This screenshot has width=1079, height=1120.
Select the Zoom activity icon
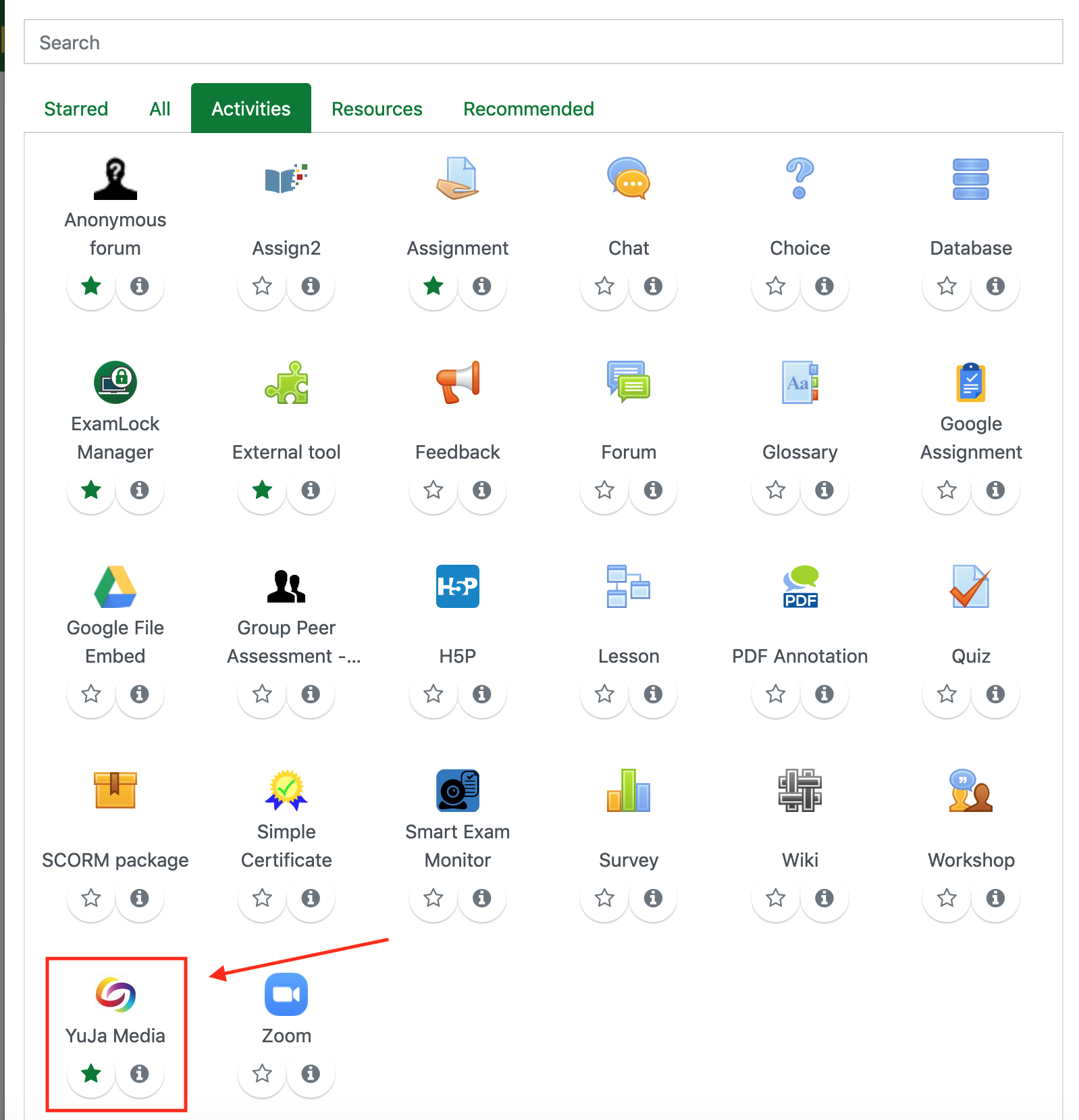point(286,994)
